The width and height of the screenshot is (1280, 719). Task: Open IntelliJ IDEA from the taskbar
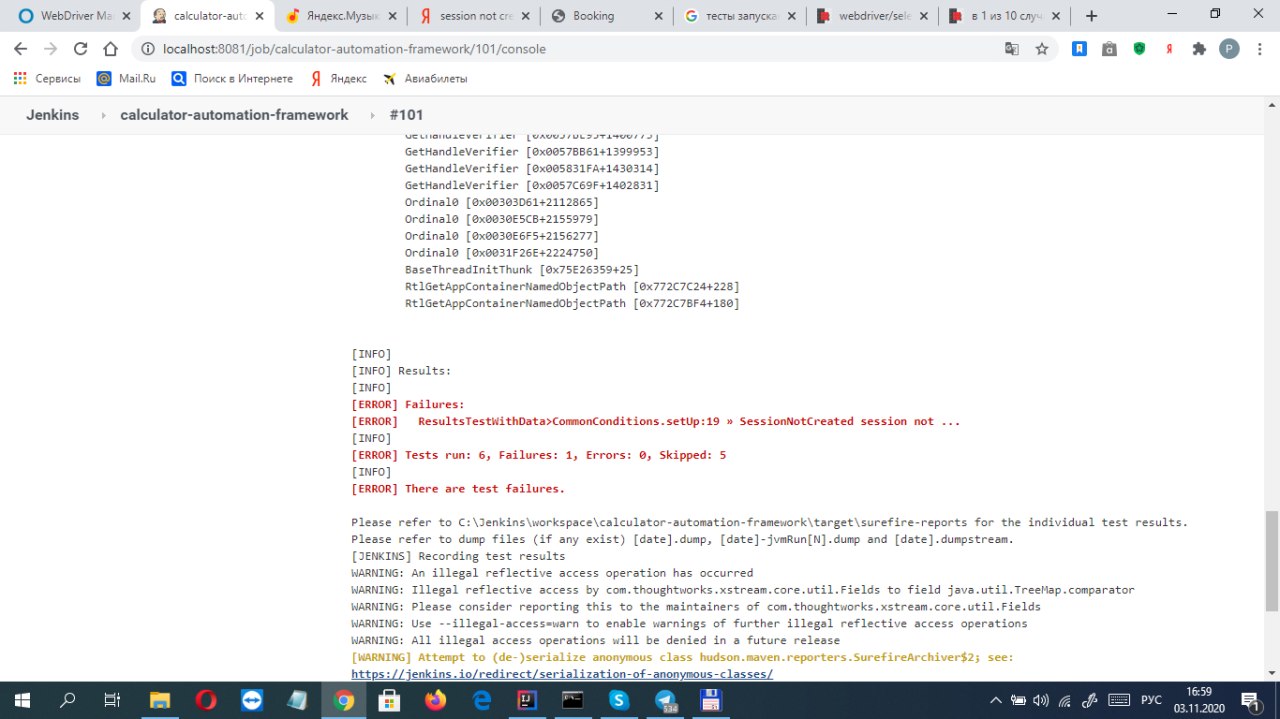[527, 701]
